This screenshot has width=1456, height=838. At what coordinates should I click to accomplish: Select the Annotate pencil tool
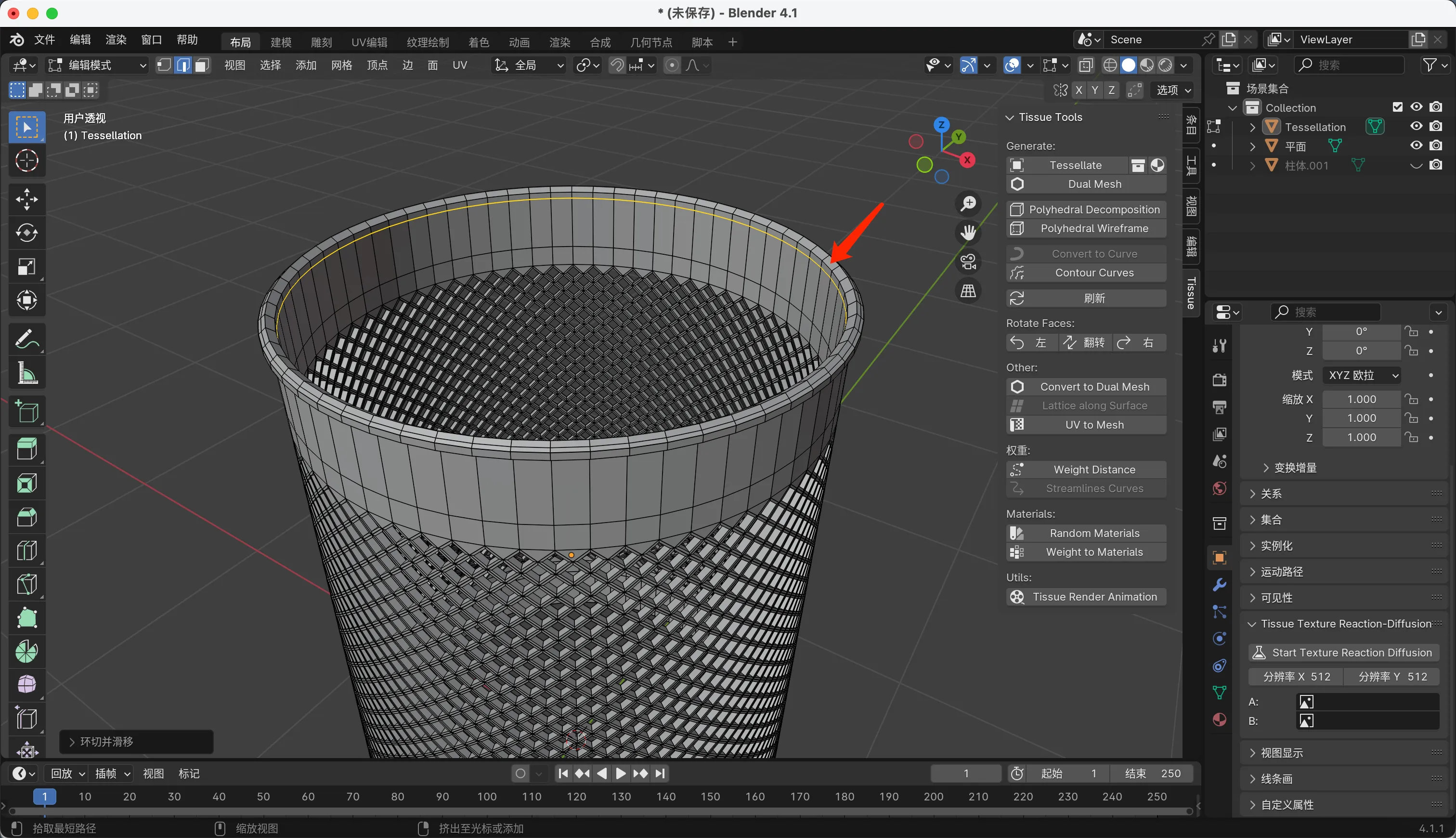pos(26,339)
